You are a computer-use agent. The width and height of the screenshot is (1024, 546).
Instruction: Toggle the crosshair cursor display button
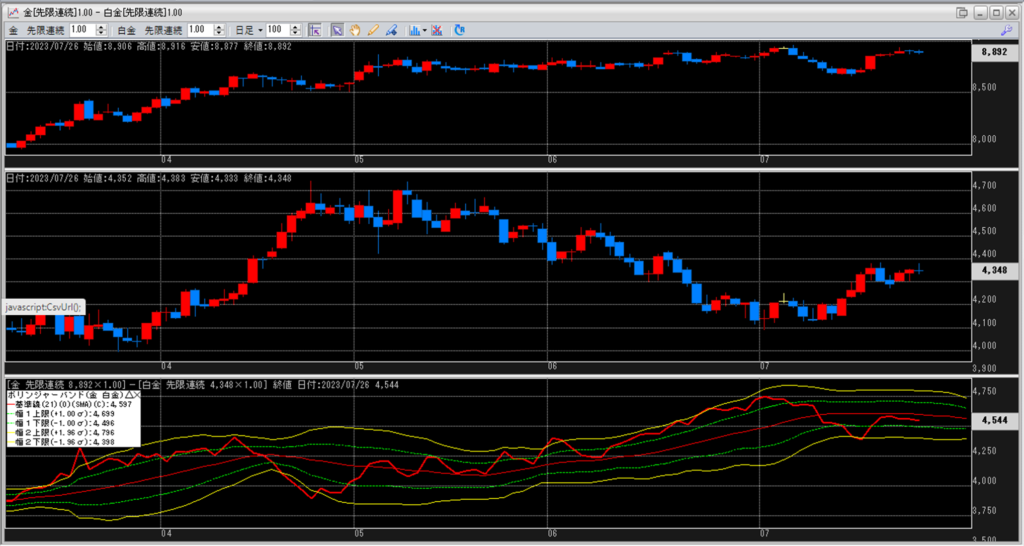click(315, 30)
